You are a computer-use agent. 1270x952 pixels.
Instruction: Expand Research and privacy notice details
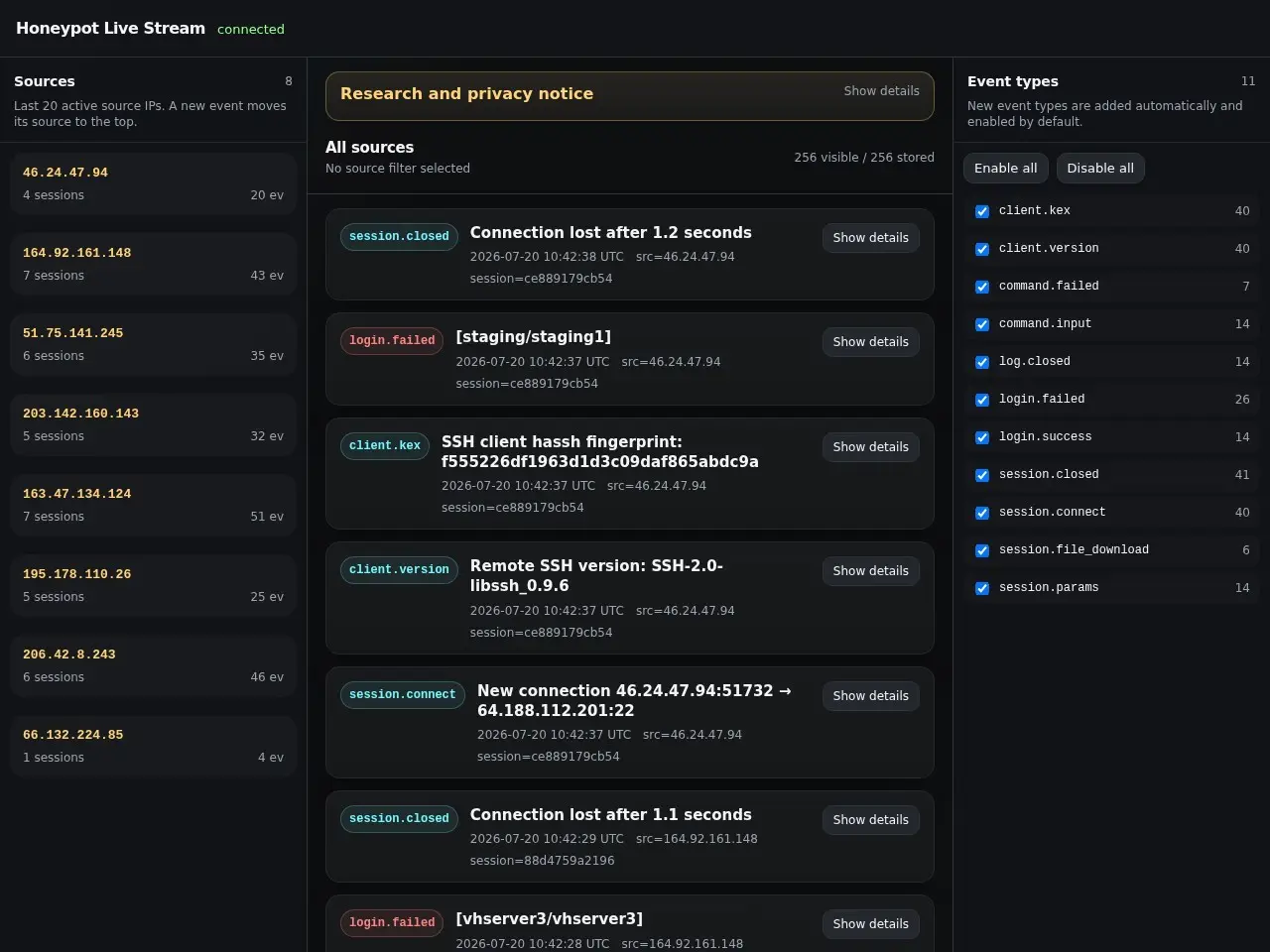881,91
